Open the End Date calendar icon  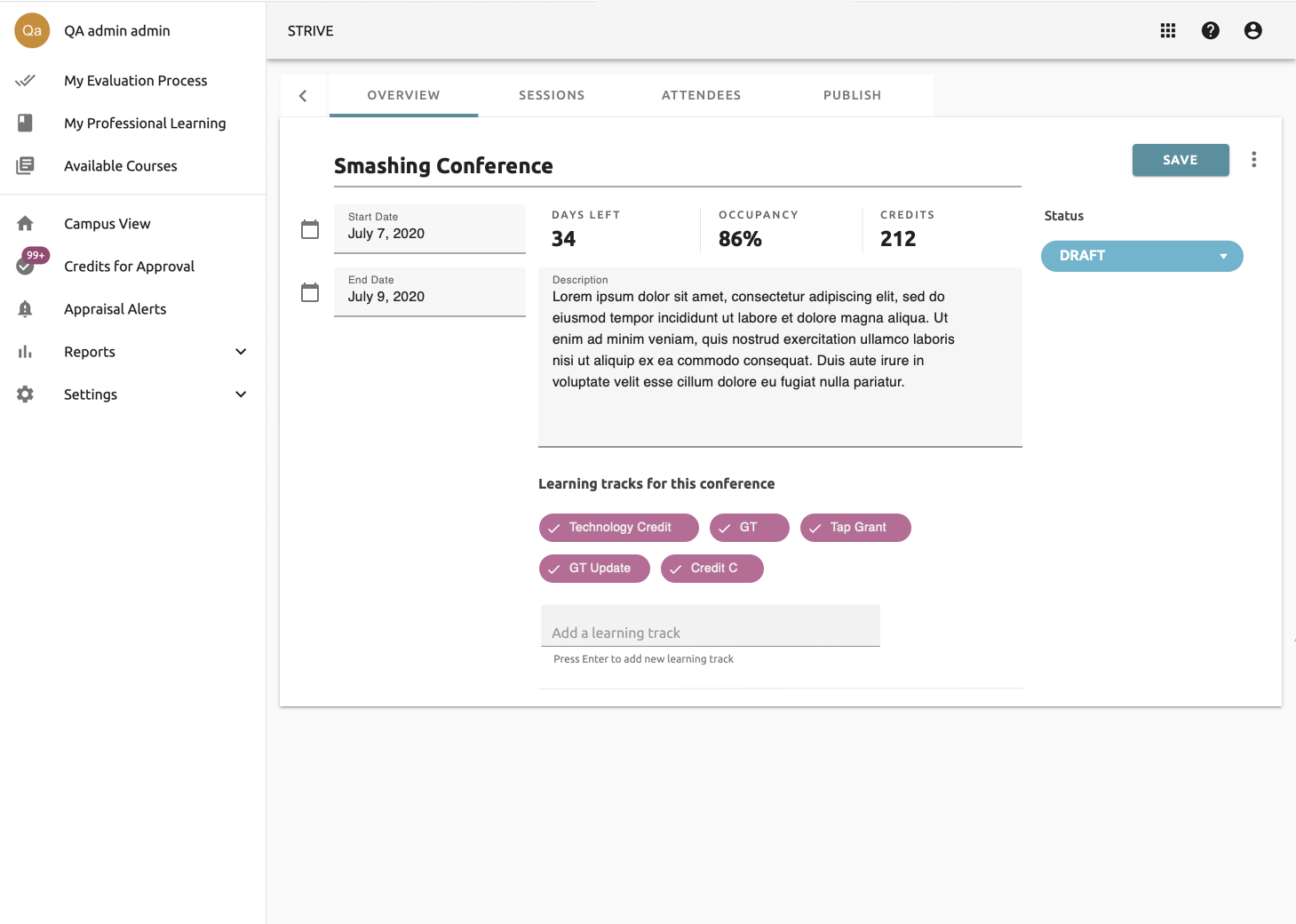(310, 292)
